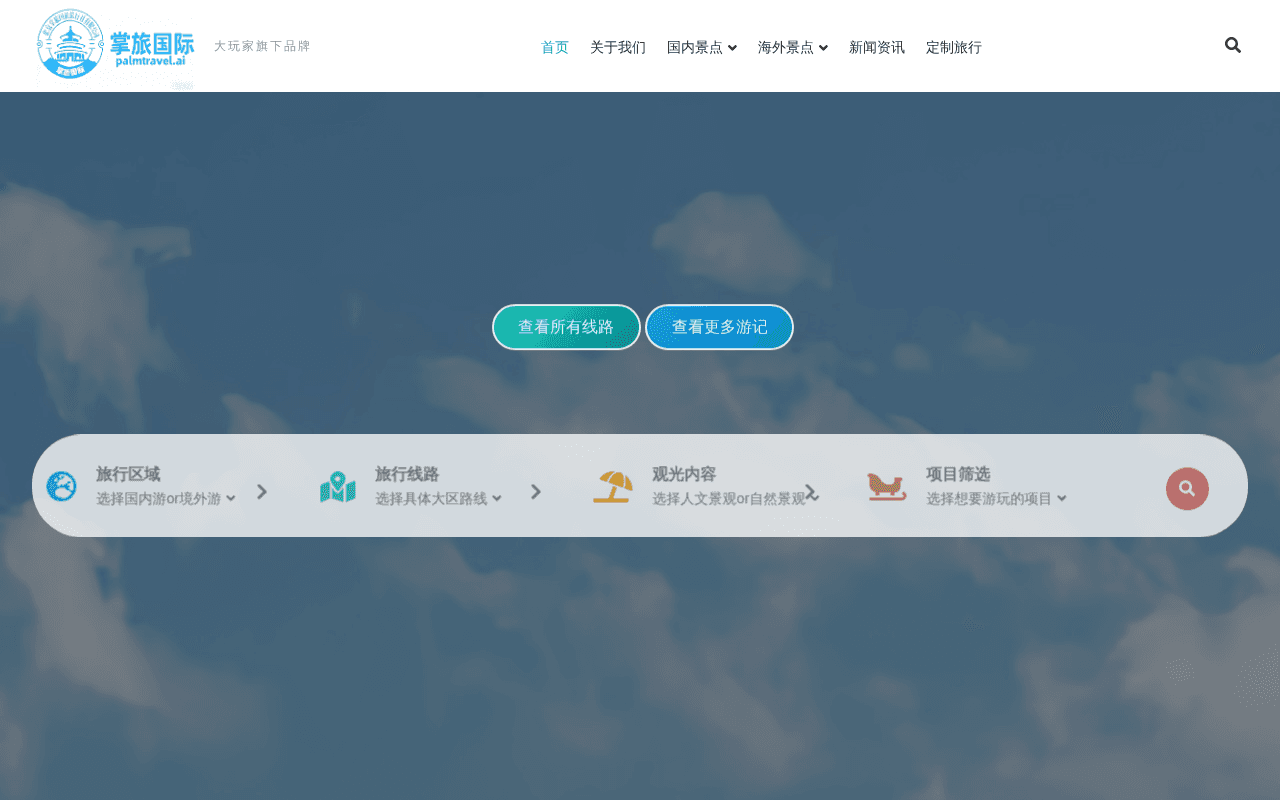Click the 大玩家旗下品牌 tagline text
This screenshot has height=800, width=1280.
262,46
